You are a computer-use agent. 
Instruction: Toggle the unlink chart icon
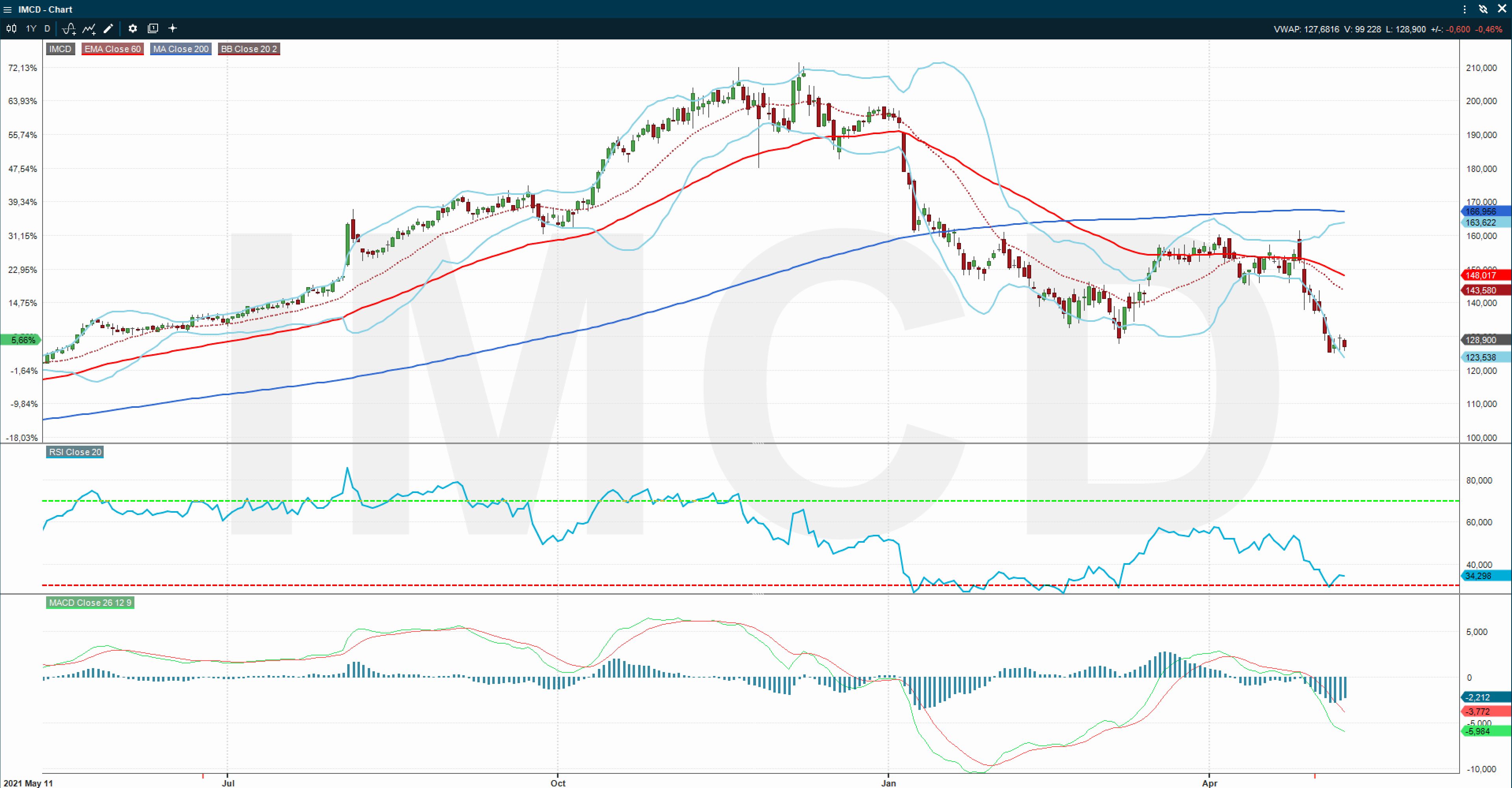pos(1483,9)
